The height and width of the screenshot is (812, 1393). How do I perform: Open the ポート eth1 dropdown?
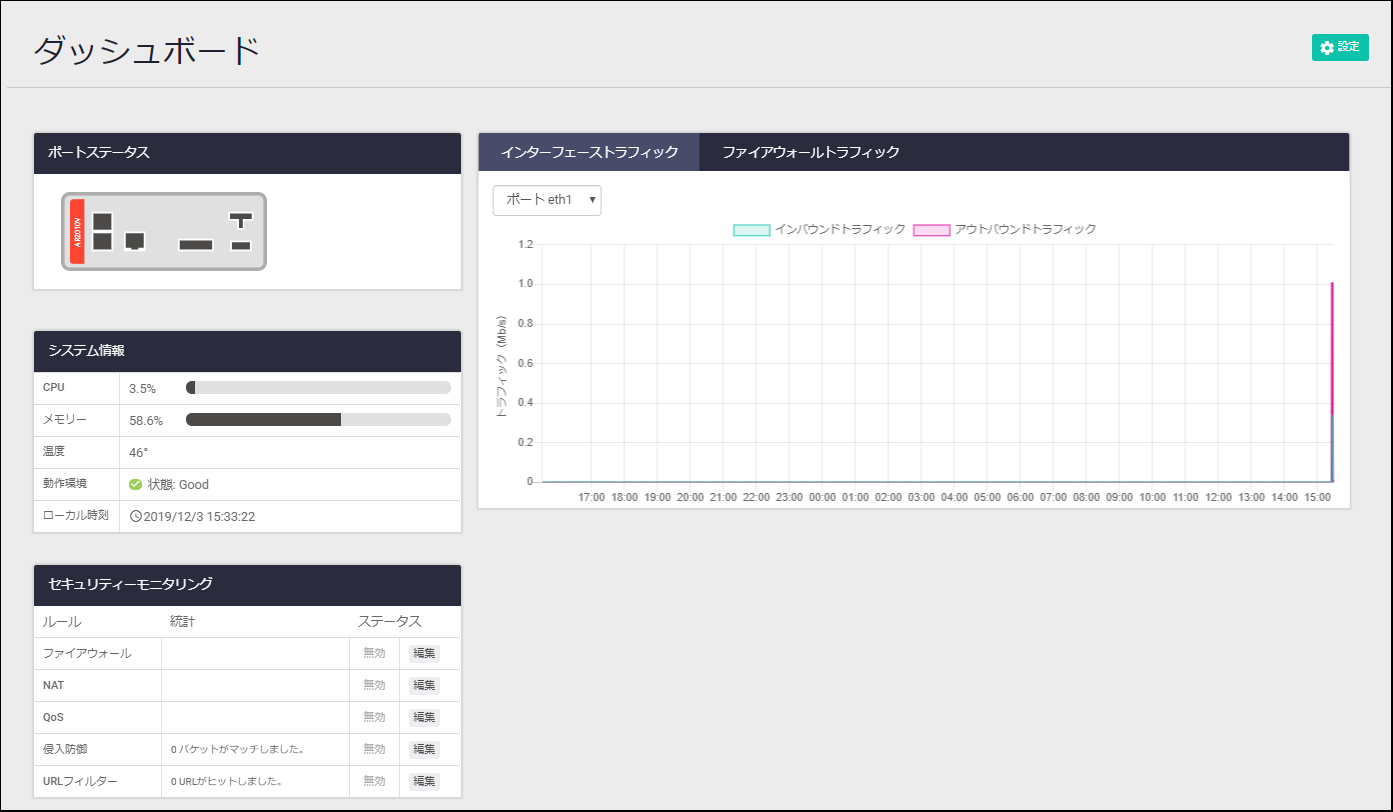[x=547, y=200]
